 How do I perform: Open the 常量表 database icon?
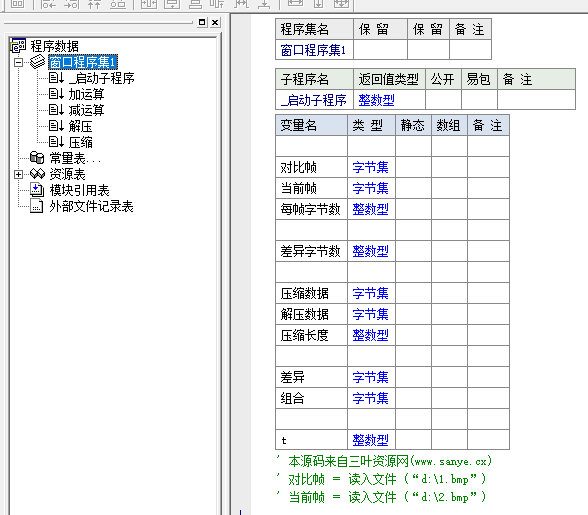tap(37, 158)
